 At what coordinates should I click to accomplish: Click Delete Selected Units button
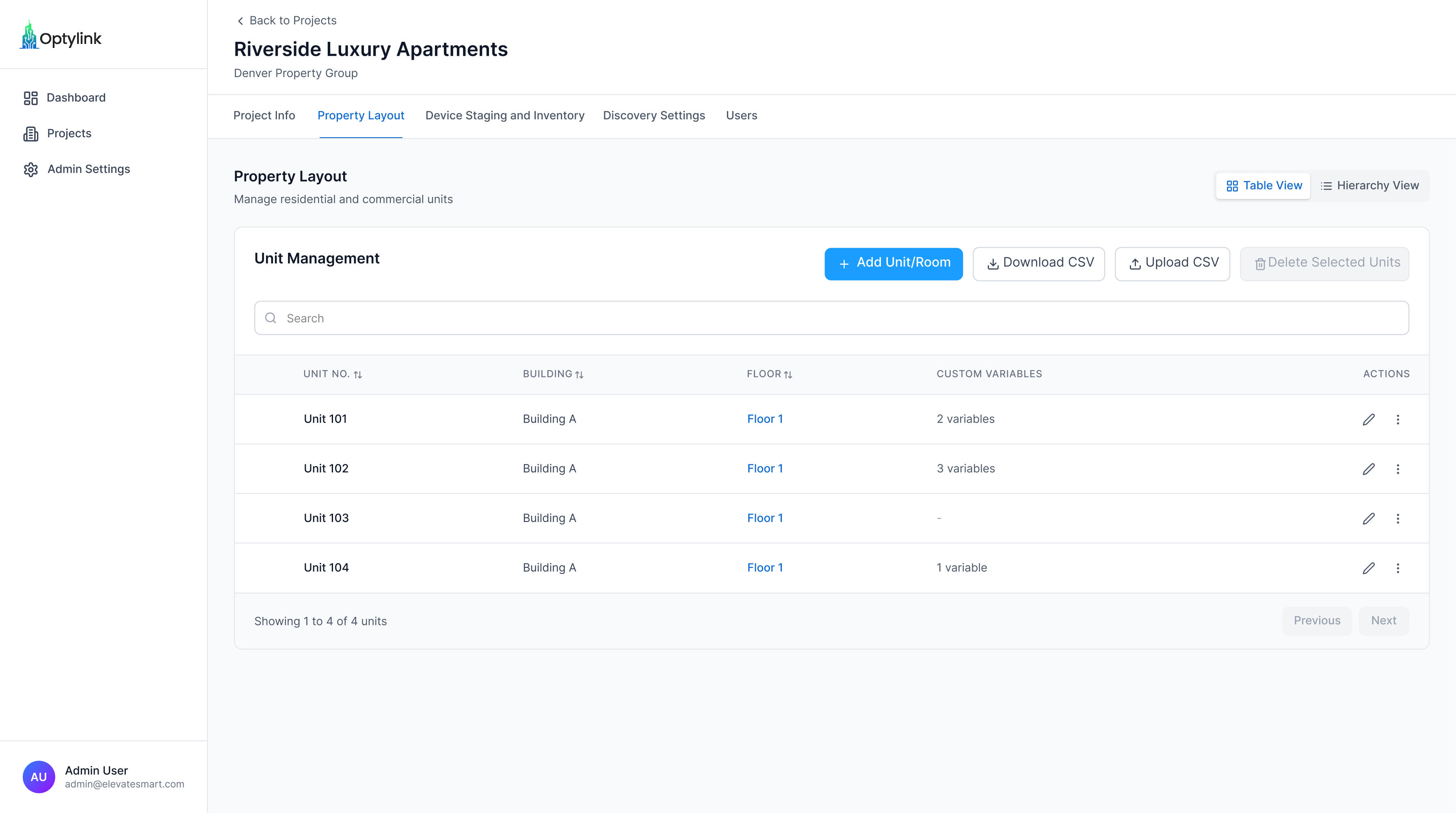point(1324,263)
